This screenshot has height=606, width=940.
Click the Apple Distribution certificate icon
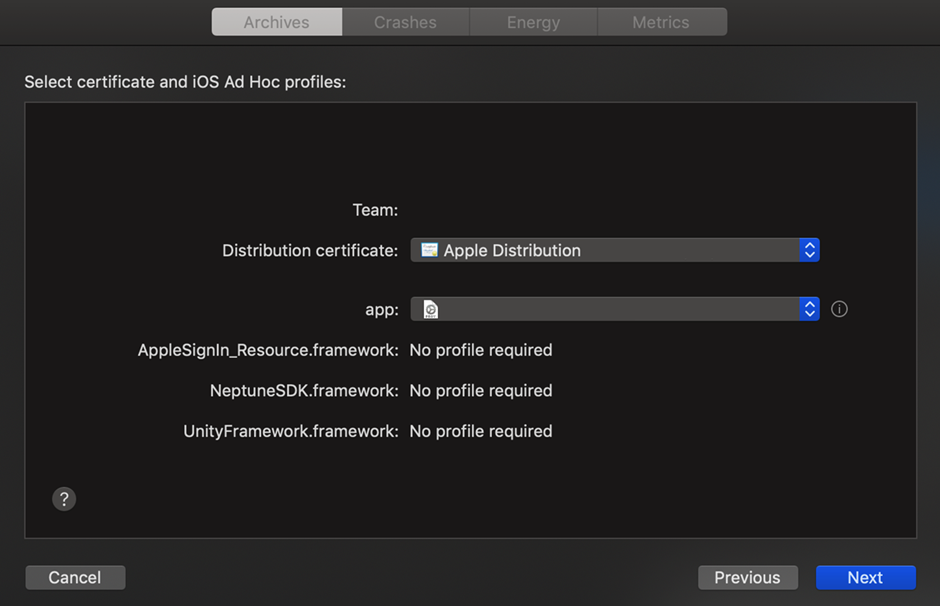[x=429, y=250]
